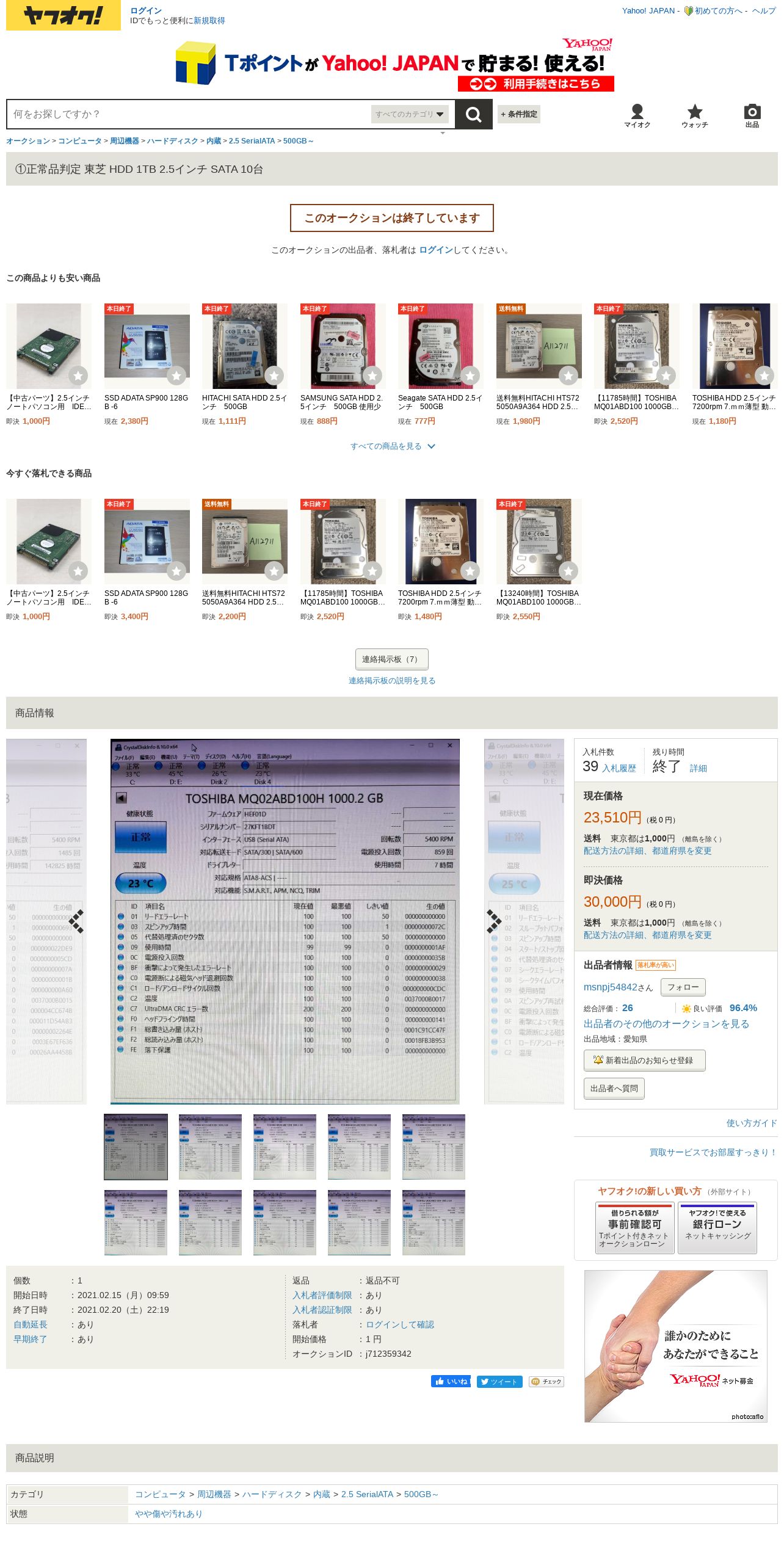Star the TOSHIBA HDD 1,180 yen item
The width and height of the screenshot is (784, 1568).
764,376
